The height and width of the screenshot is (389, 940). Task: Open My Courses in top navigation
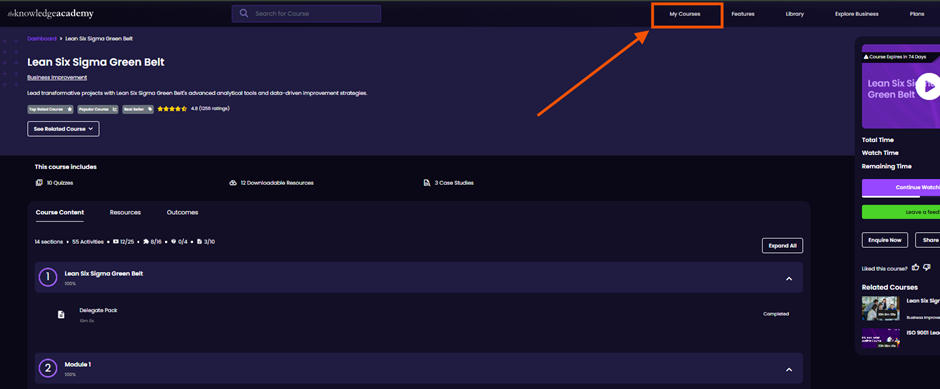[685, 14]
